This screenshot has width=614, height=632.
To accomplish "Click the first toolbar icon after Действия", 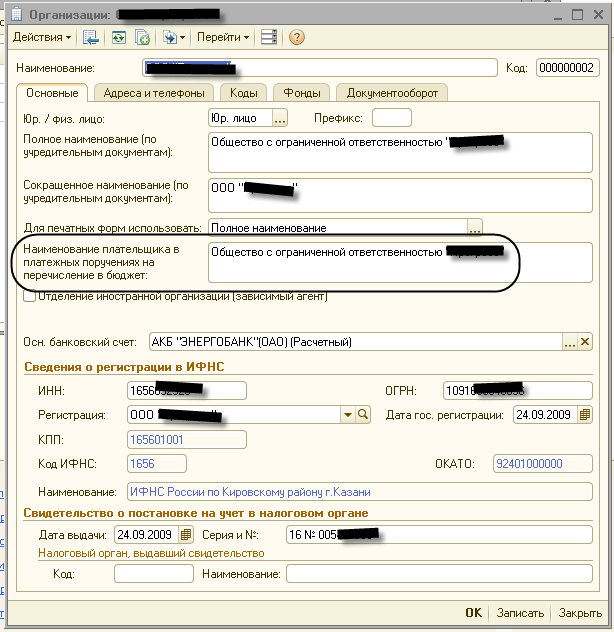I will pyautogui.click(x=91, y=38).
